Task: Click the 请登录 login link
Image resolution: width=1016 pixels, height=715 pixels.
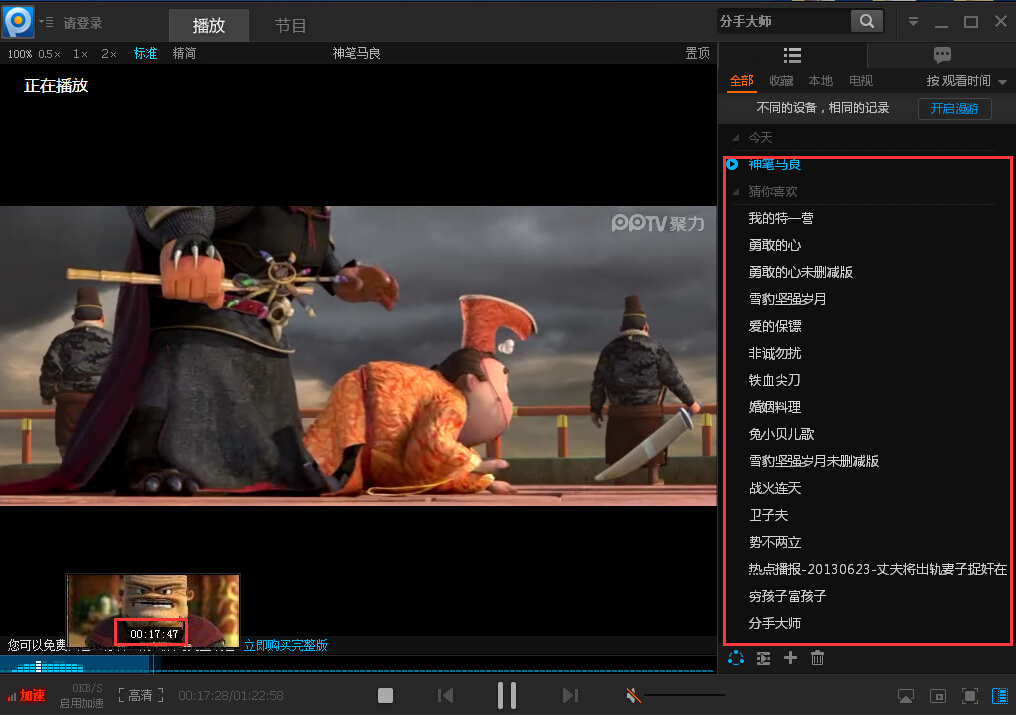Action: (83, 23)
